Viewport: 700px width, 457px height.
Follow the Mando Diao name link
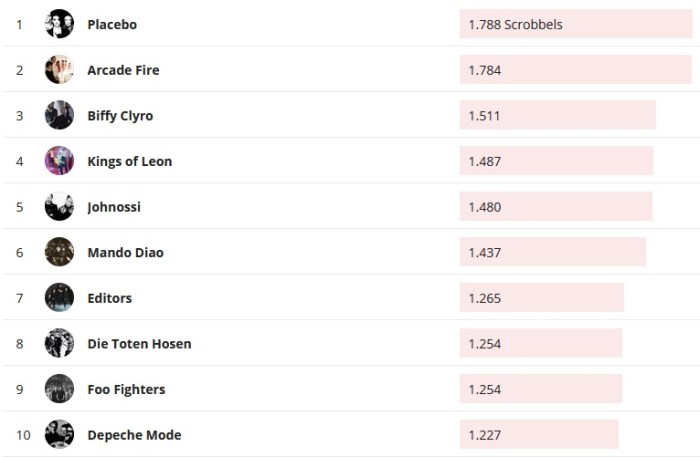[125, 252]
